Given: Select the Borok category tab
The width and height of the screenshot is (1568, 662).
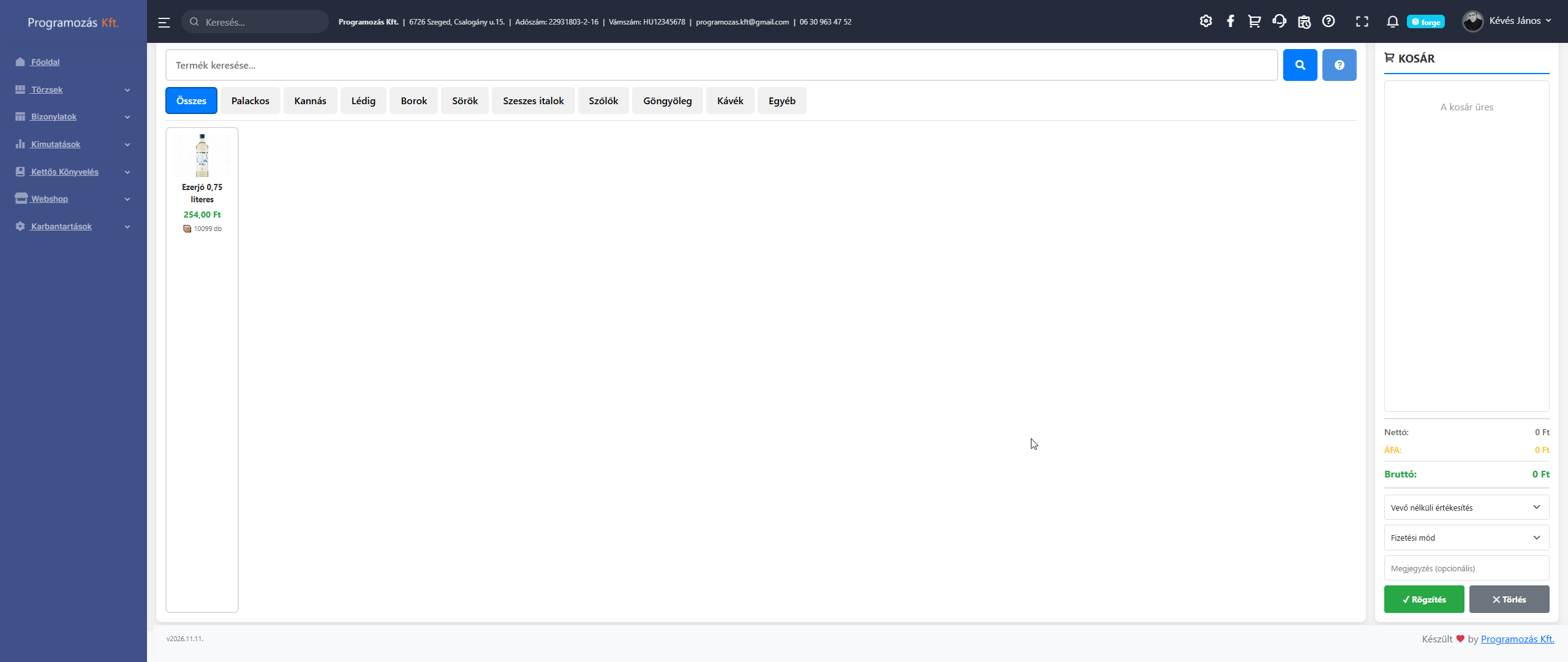Looking at the screenshot, I should click(413, 101).
